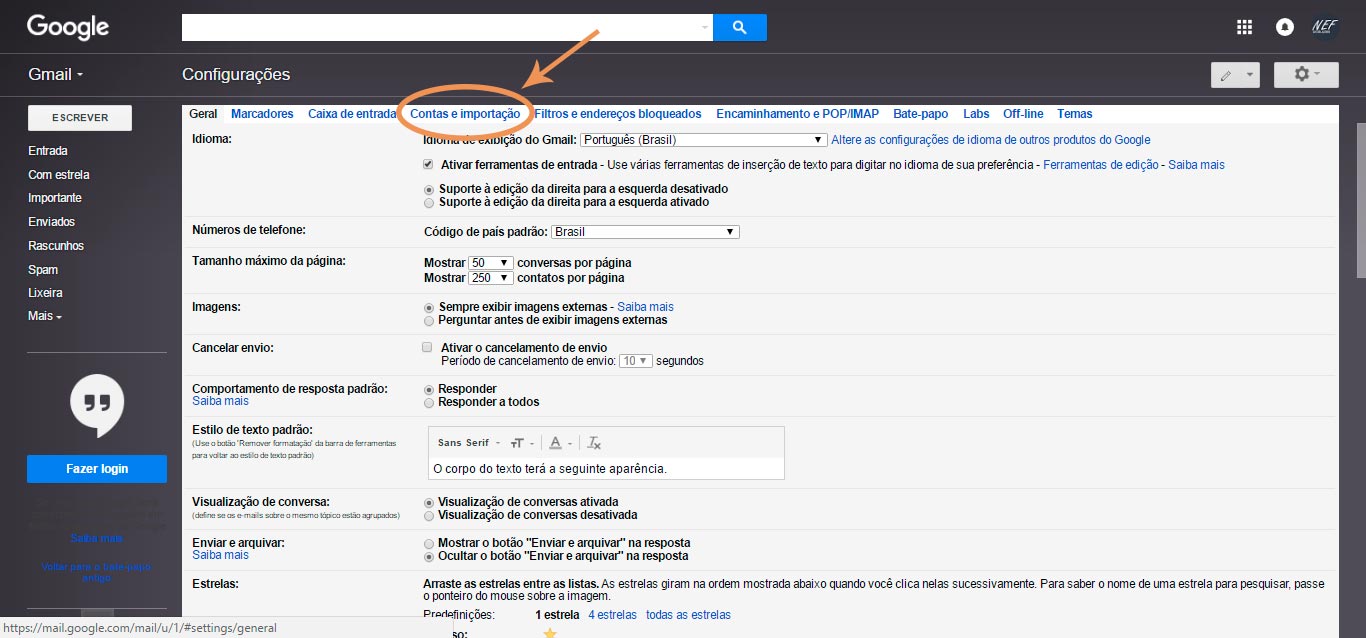Select Perguntar antes de exibir imagens externas
The image size is (1366, 638).
429,320
